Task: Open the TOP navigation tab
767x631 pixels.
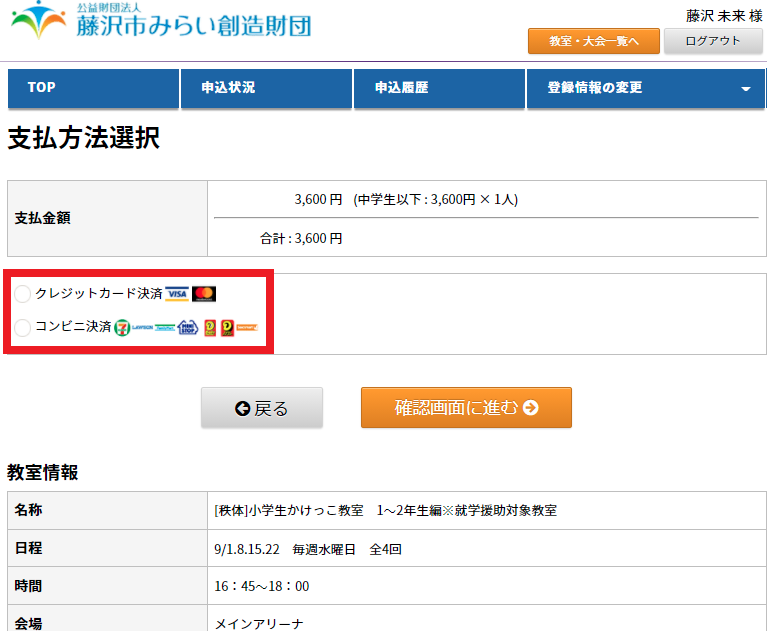Action: pos(93,88)
